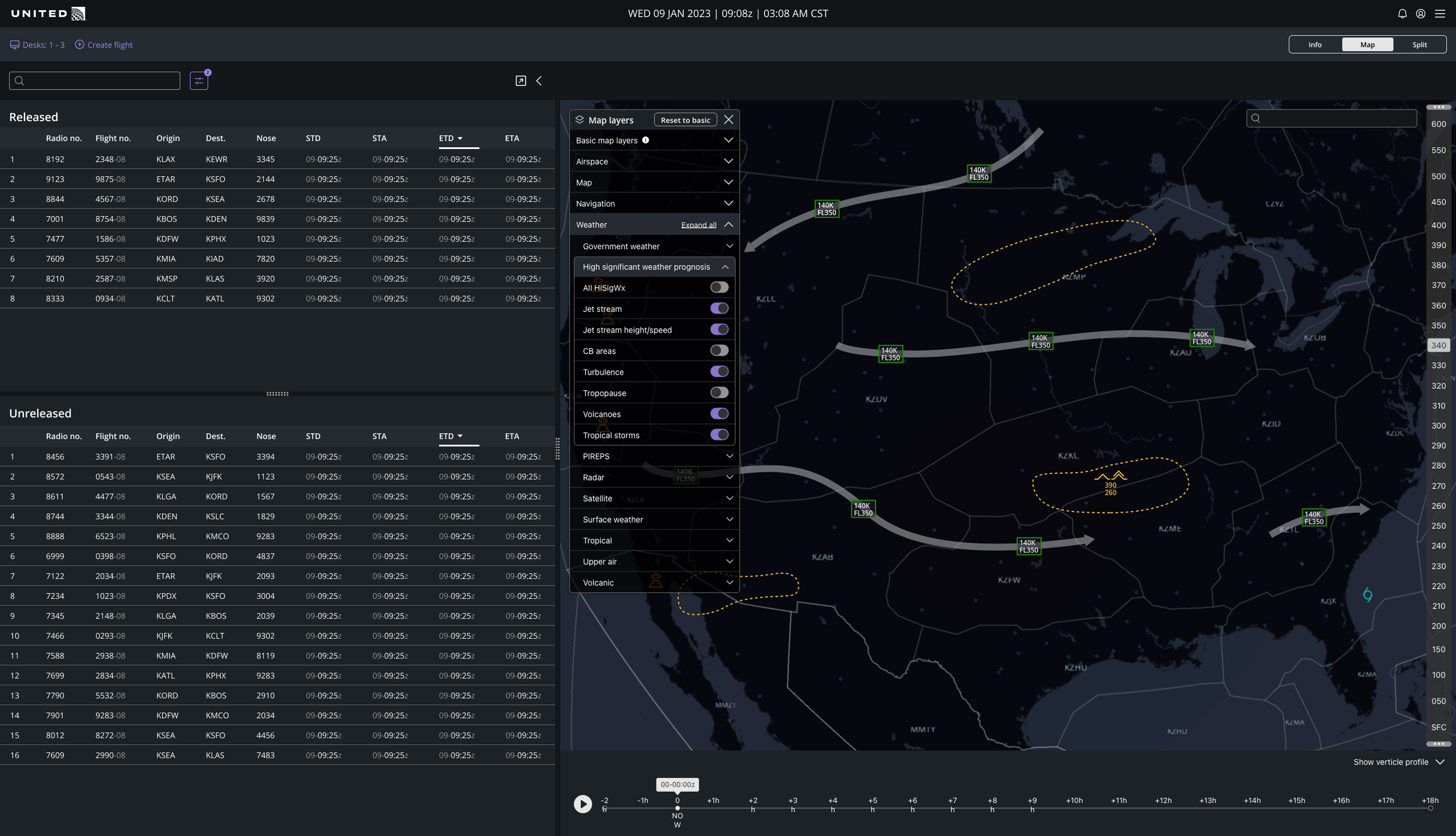The image size is (1456, 836).
Task: Switch to the Split view tab
Action: coord(1419,45)
